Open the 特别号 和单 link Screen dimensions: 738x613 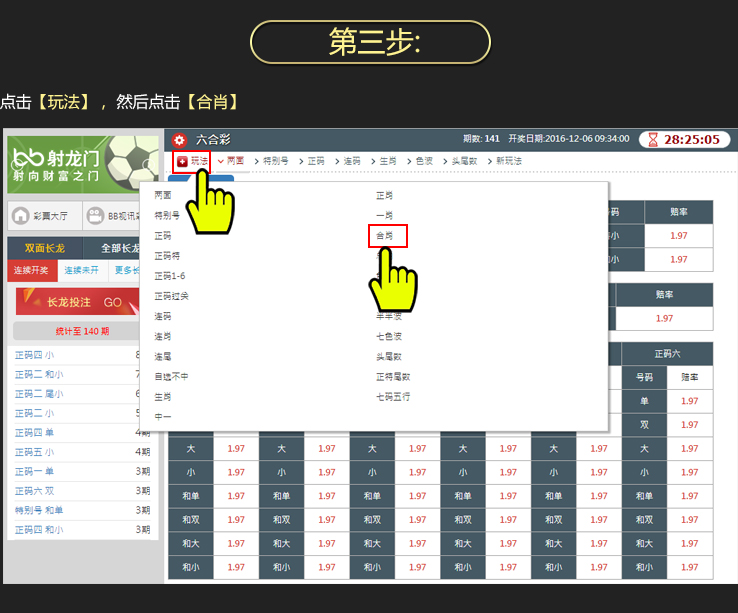click(x=39, y=510)
